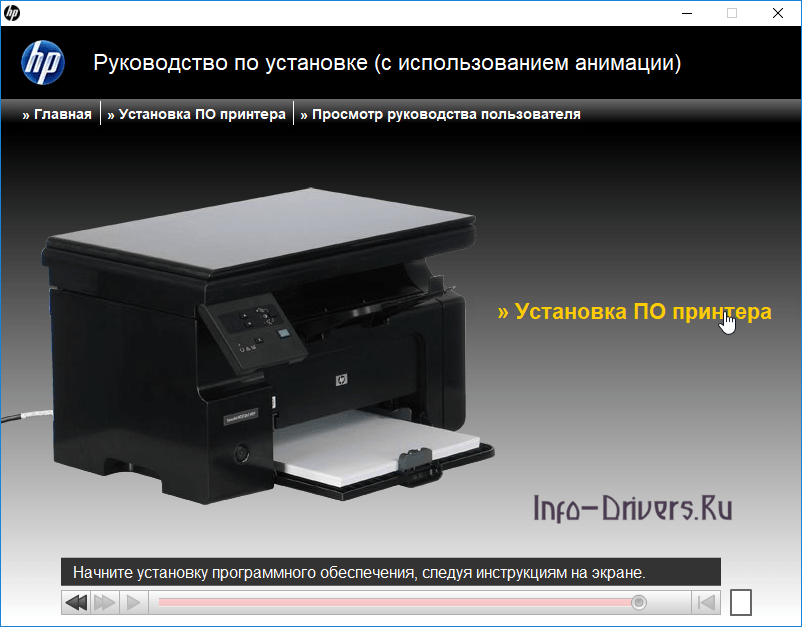The image size is (802, 627).
Task: Open "Установка ПО принтера" from navigation bar
Action: pyautogui.click(x=197, y=114)
